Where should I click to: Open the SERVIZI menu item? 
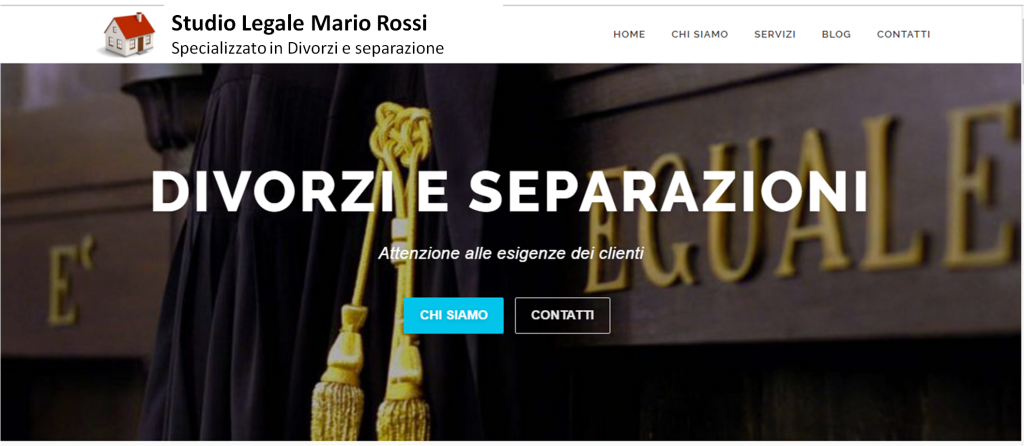pyautogui.click(x=775, y=35)
